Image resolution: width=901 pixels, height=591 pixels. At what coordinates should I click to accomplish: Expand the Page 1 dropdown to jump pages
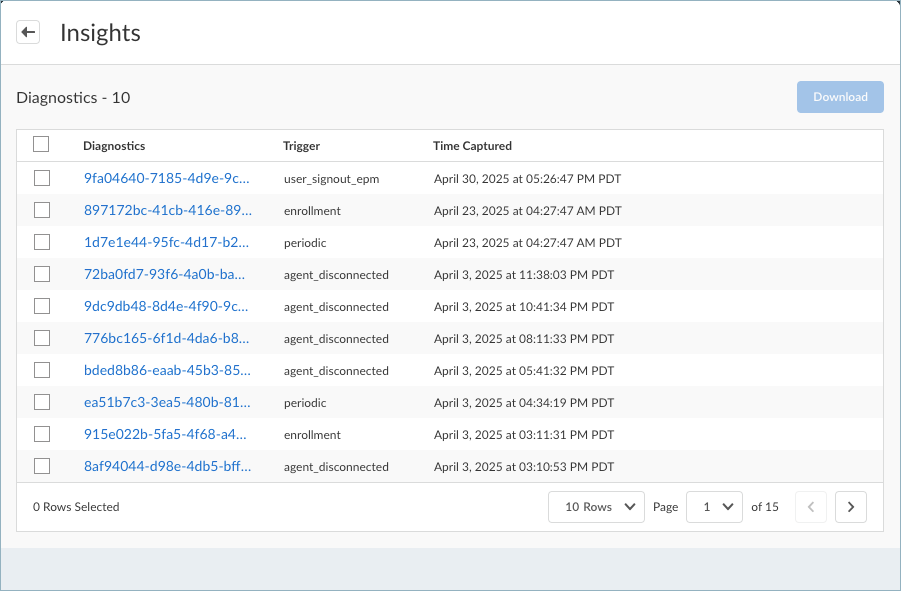714,507
